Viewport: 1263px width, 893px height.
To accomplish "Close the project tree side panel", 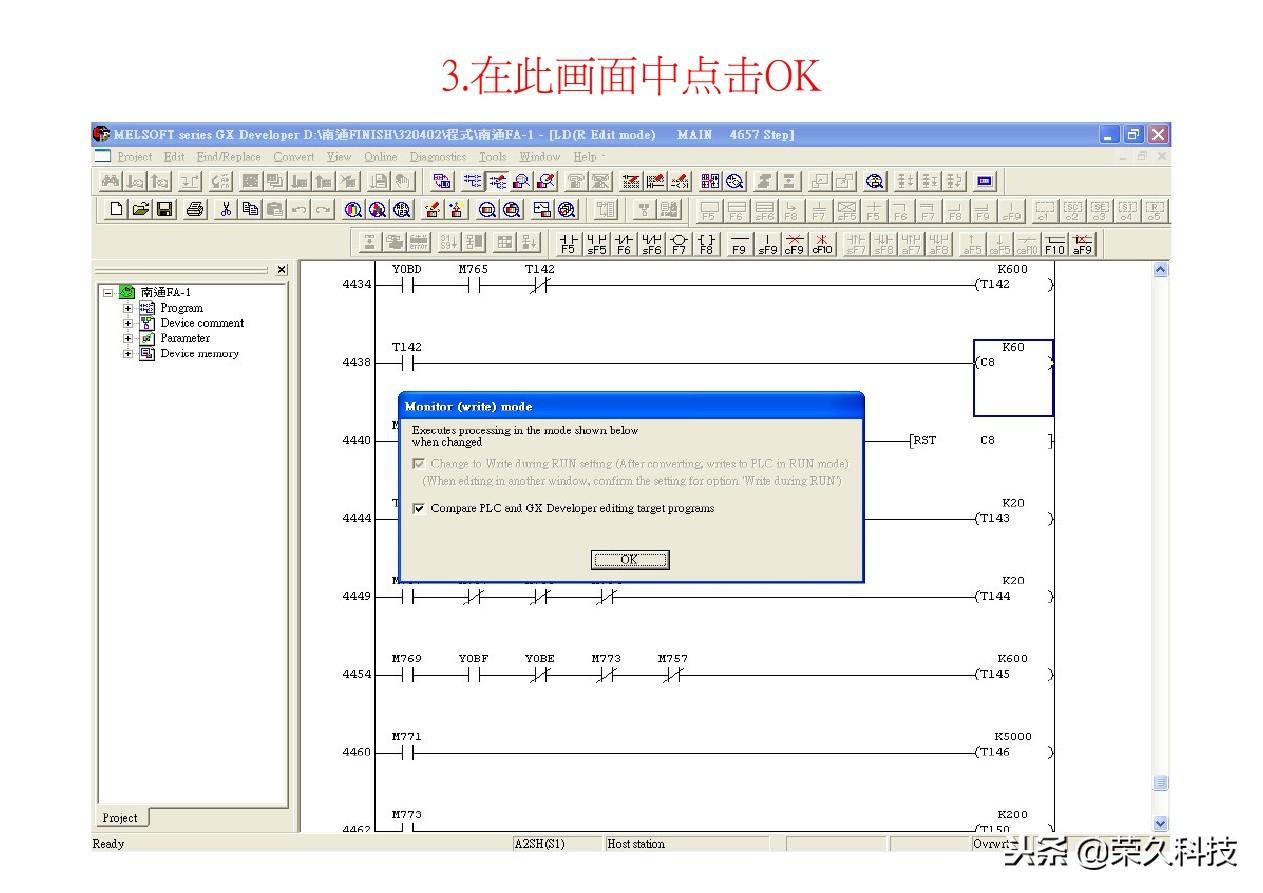I will [x=281, y=270].
